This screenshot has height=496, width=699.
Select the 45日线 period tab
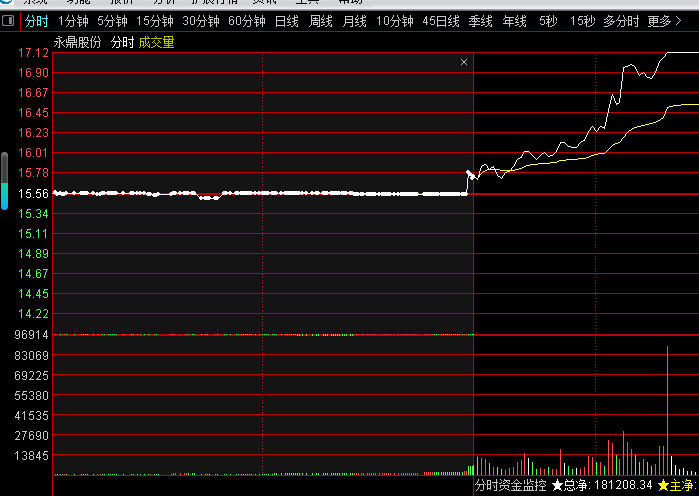441,20
